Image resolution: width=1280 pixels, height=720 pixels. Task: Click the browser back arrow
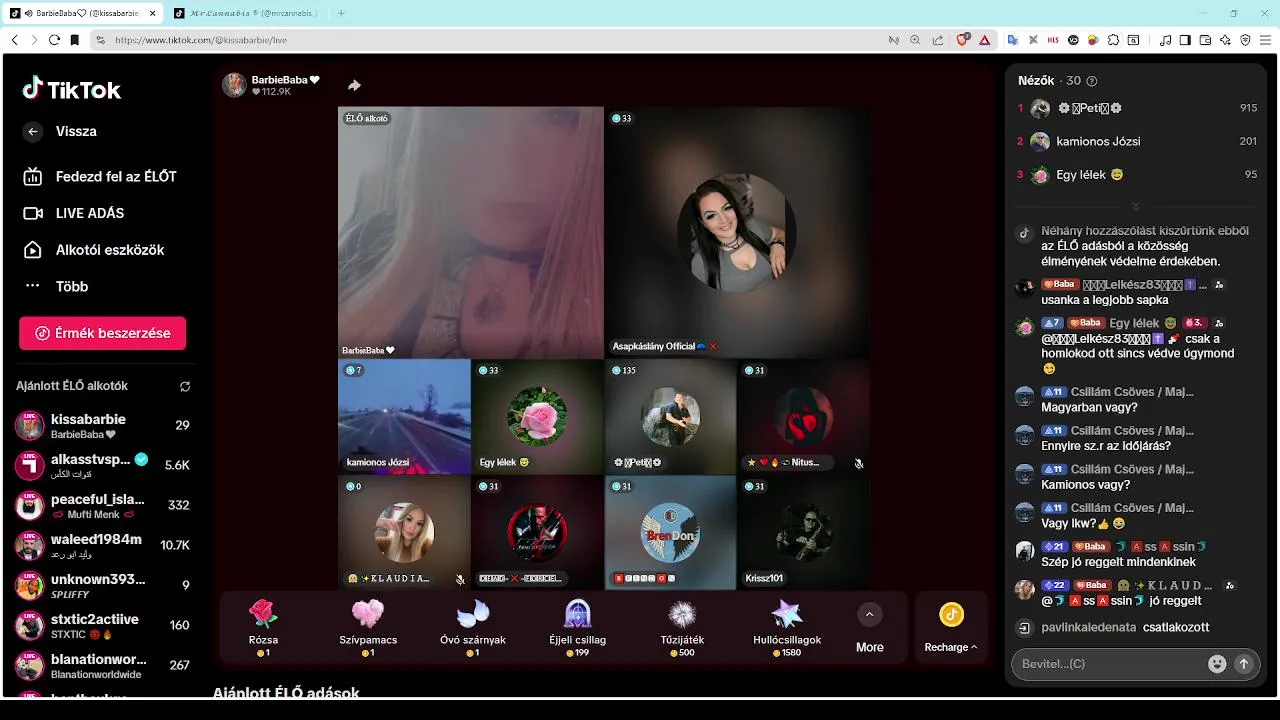coord(14,40)
